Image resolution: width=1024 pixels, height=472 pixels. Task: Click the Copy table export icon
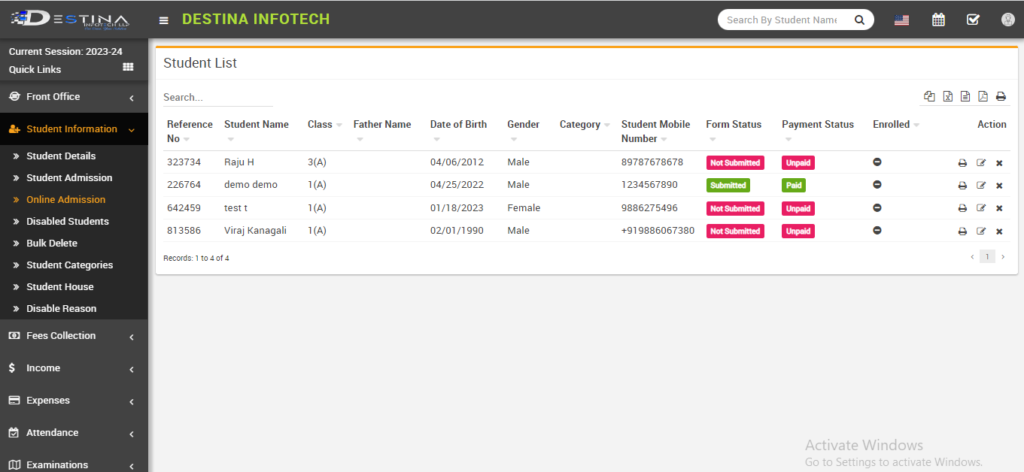click(x=929, y=96)
